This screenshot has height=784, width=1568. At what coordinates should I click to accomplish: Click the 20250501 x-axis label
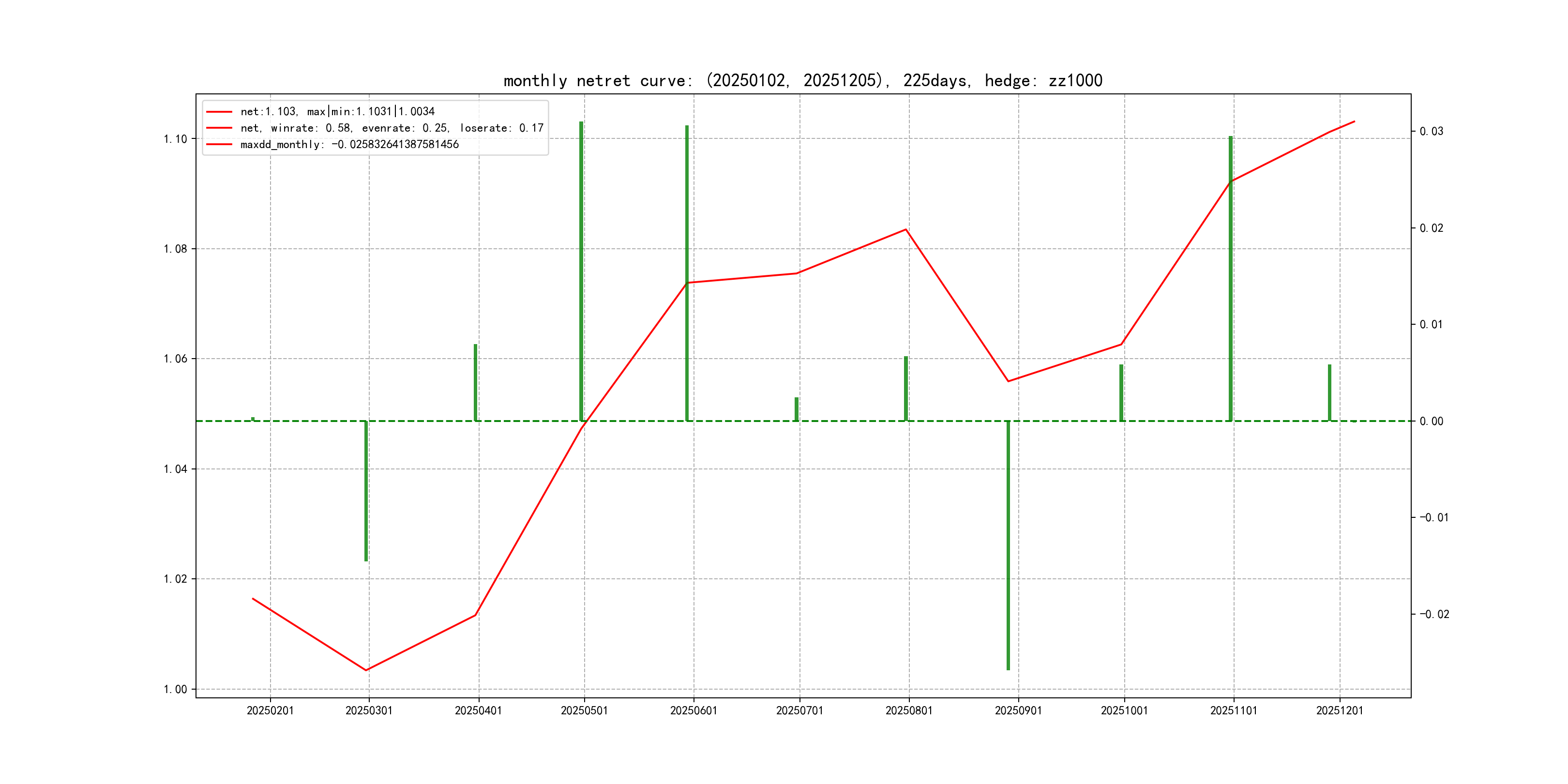(584, 710)
